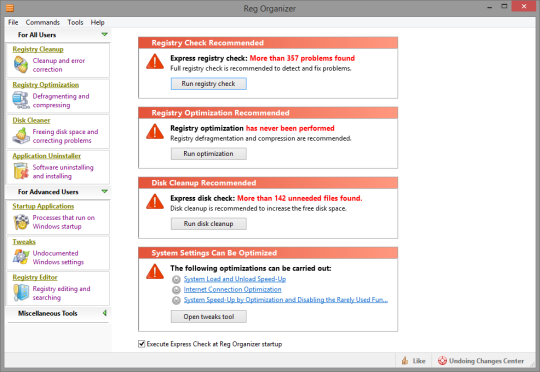Open the Registry Editor heading link

coord(35,277)
